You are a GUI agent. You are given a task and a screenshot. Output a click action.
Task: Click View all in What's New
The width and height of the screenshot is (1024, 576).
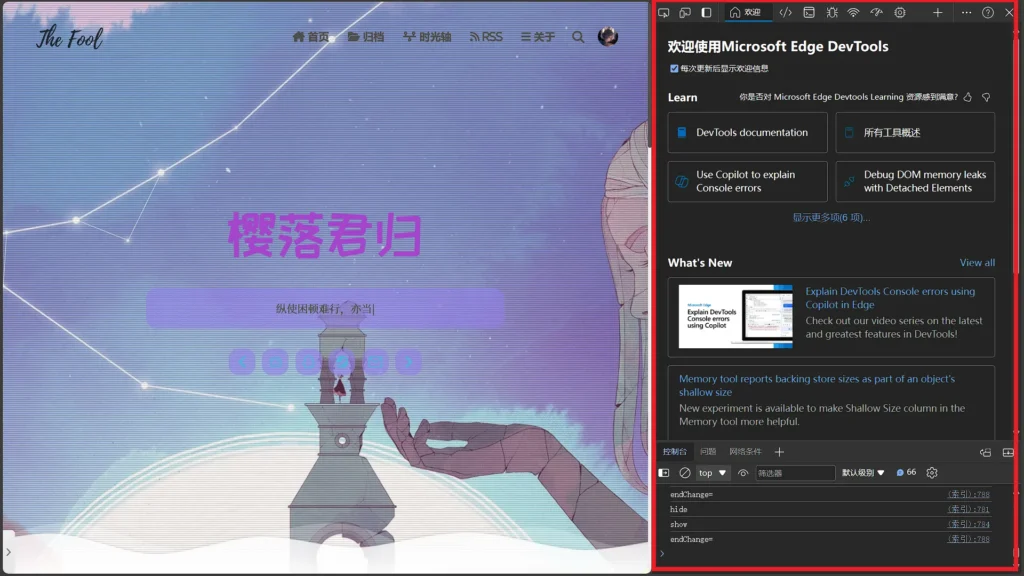click(x=977, y=263)
